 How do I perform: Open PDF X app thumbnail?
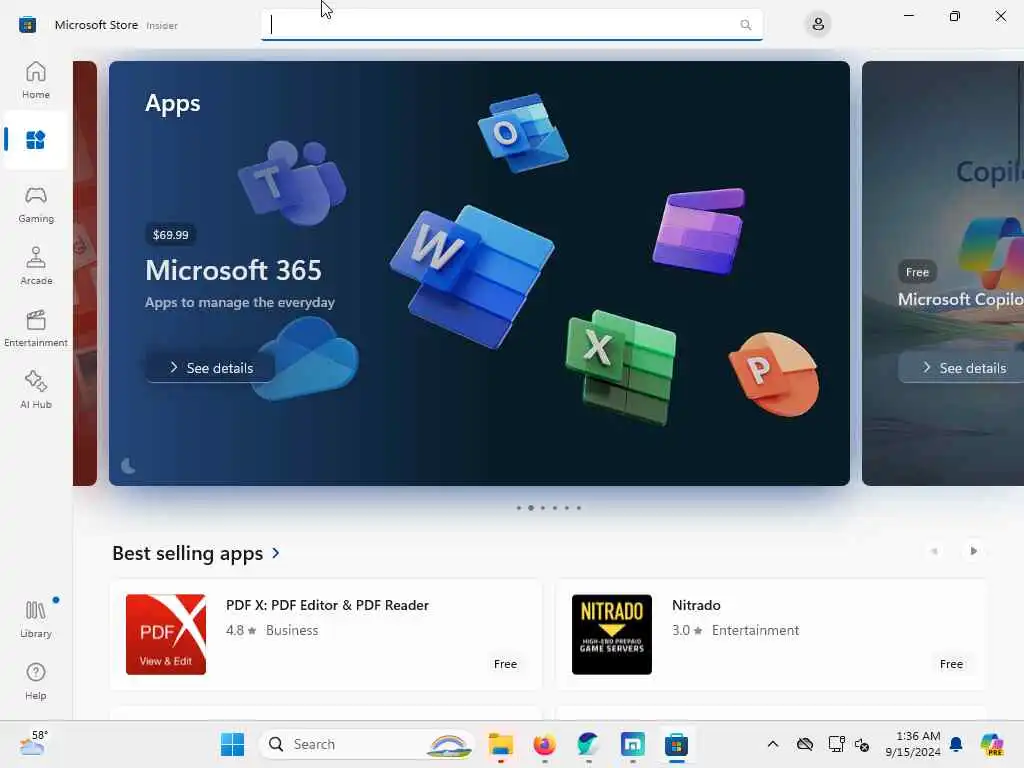click(x=166, y=634)
